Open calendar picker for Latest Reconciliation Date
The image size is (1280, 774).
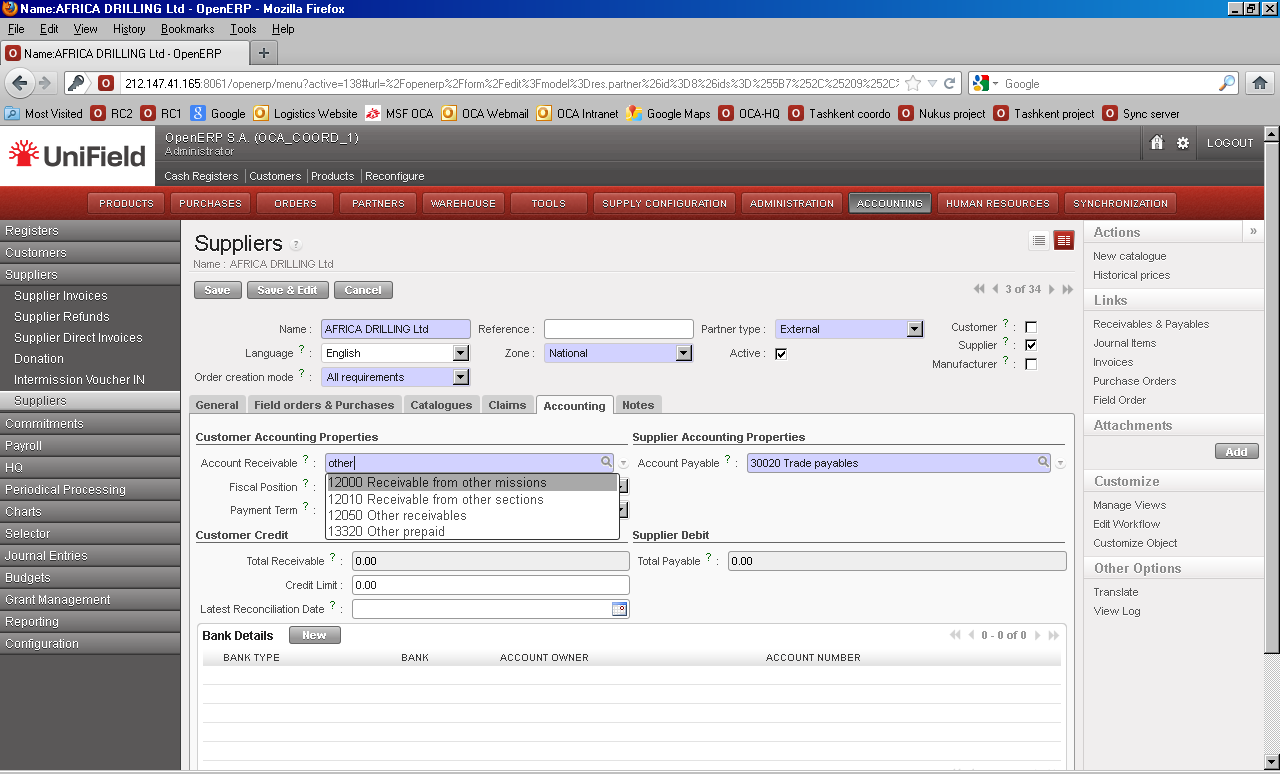619,609
